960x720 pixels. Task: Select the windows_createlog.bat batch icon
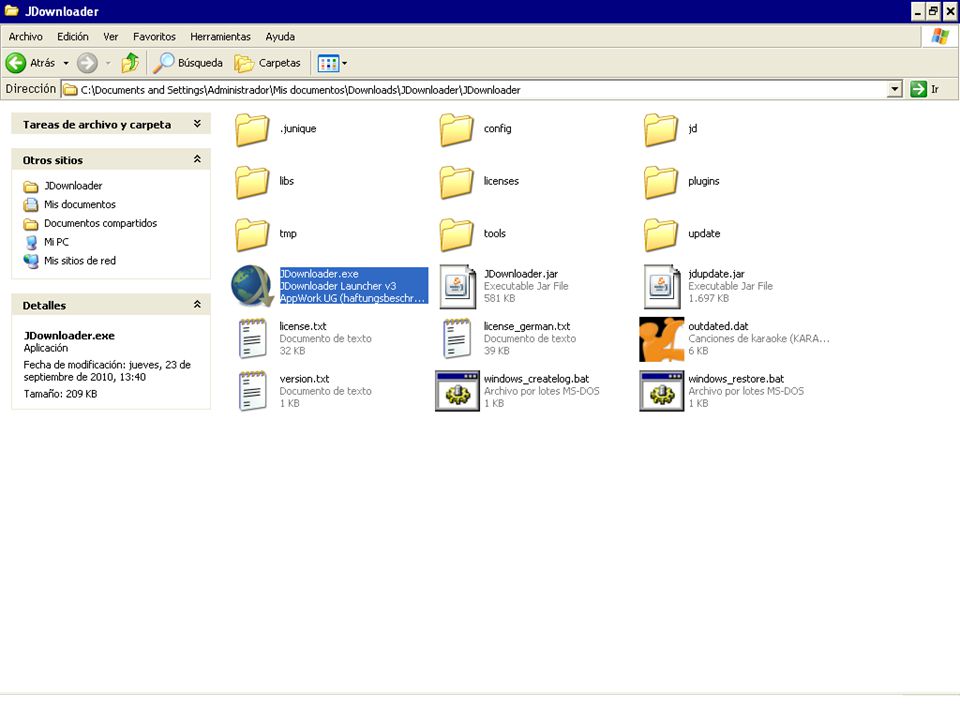click(x=457, y=391)
